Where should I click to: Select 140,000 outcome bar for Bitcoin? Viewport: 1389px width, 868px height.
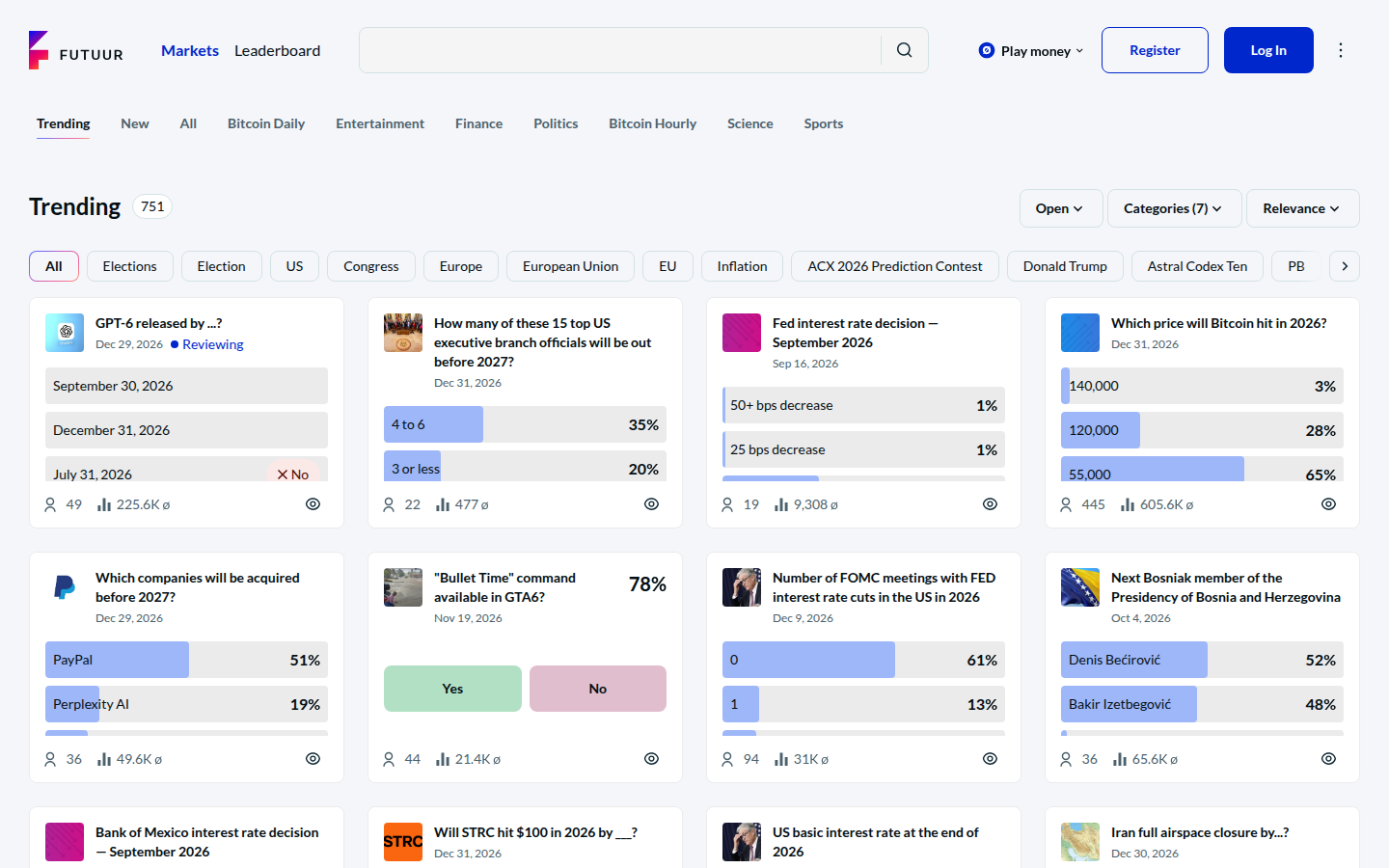coord(1202,386)
